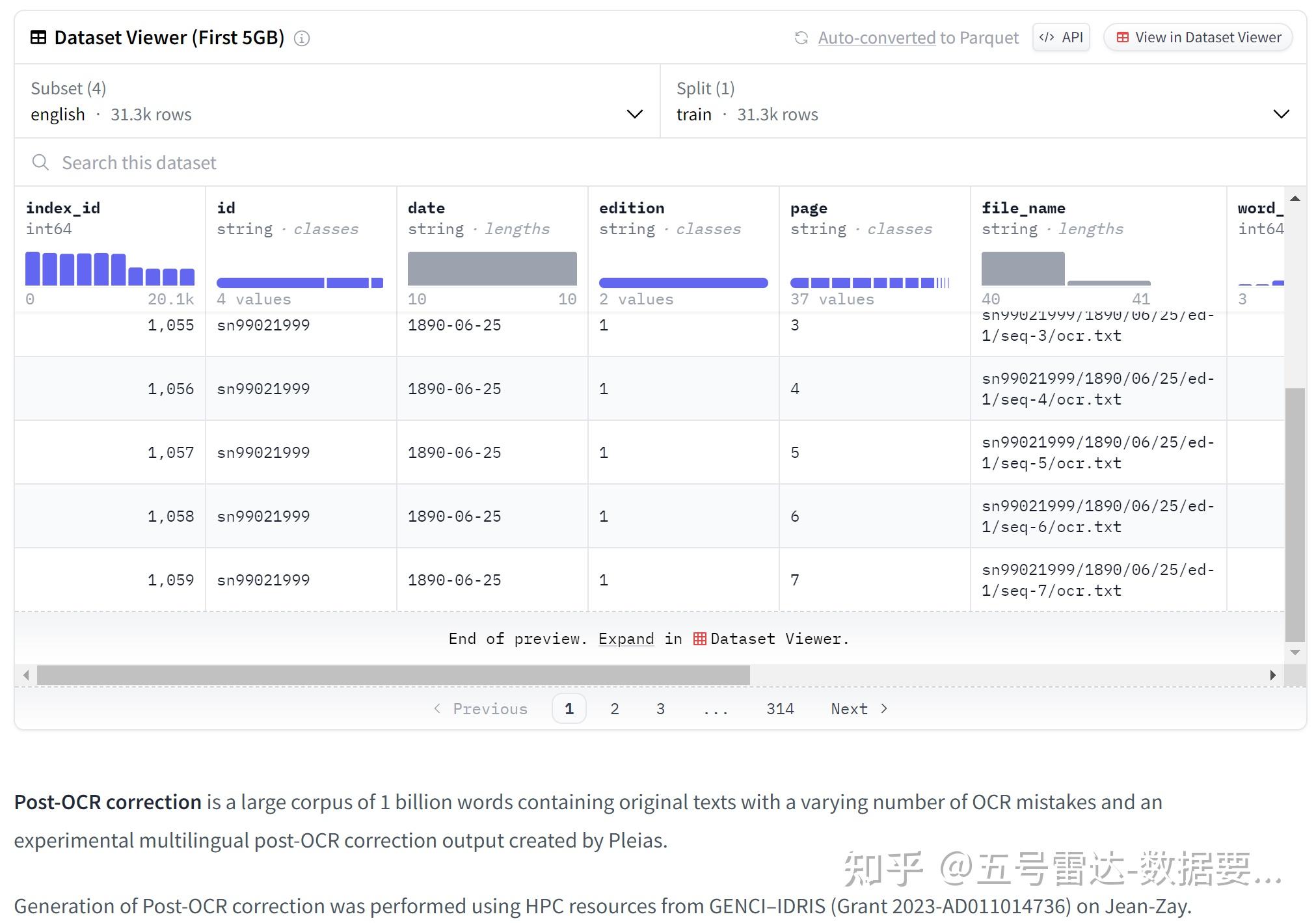Click the table icon in View in Dataset Viewer

1123,37
